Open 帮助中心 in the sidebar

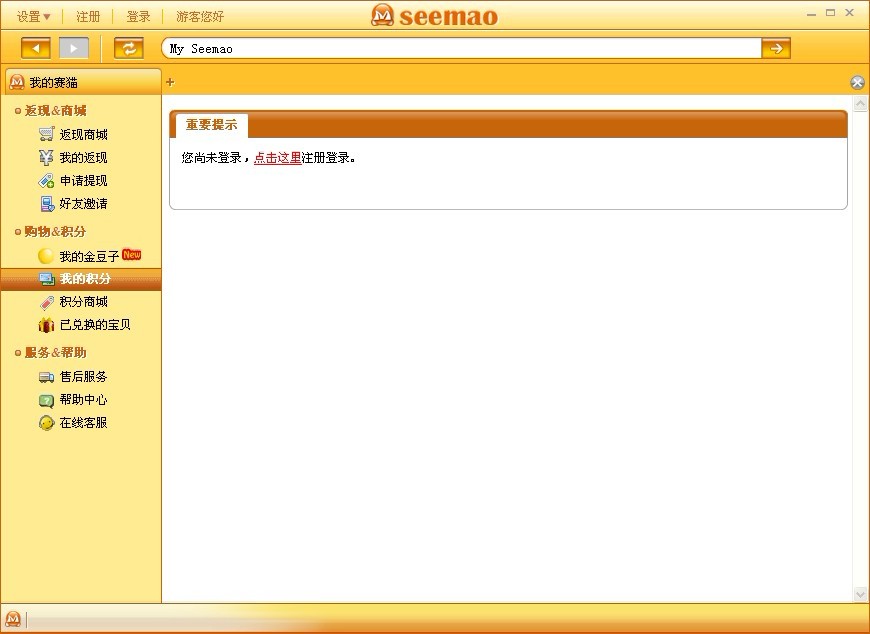83,400
